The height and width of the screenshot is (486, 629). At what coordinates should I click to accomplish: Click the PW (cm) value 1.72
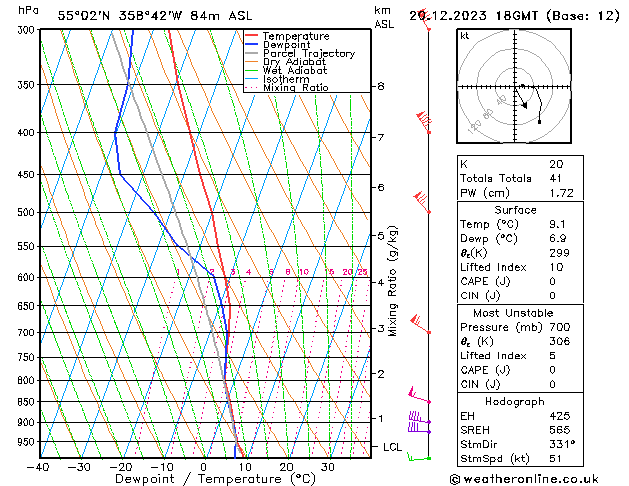pyautogui.click(x=561, y=193)
